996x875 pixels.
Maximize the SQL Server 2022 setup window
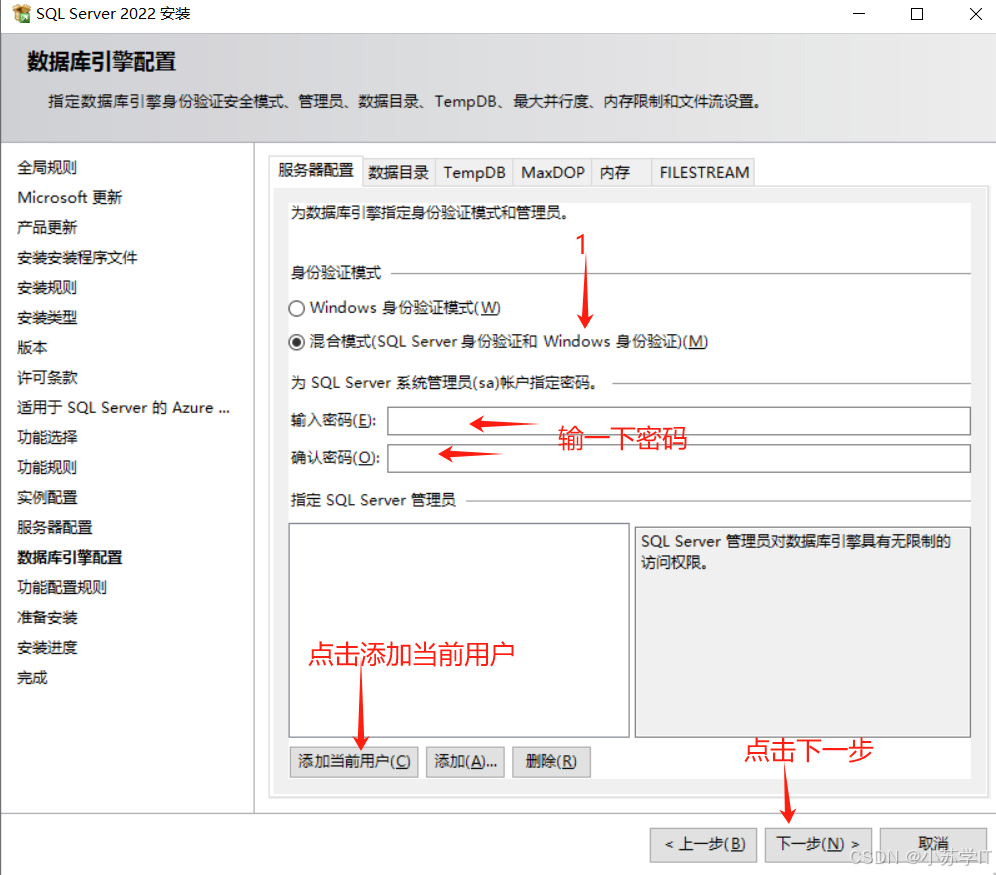917,14
